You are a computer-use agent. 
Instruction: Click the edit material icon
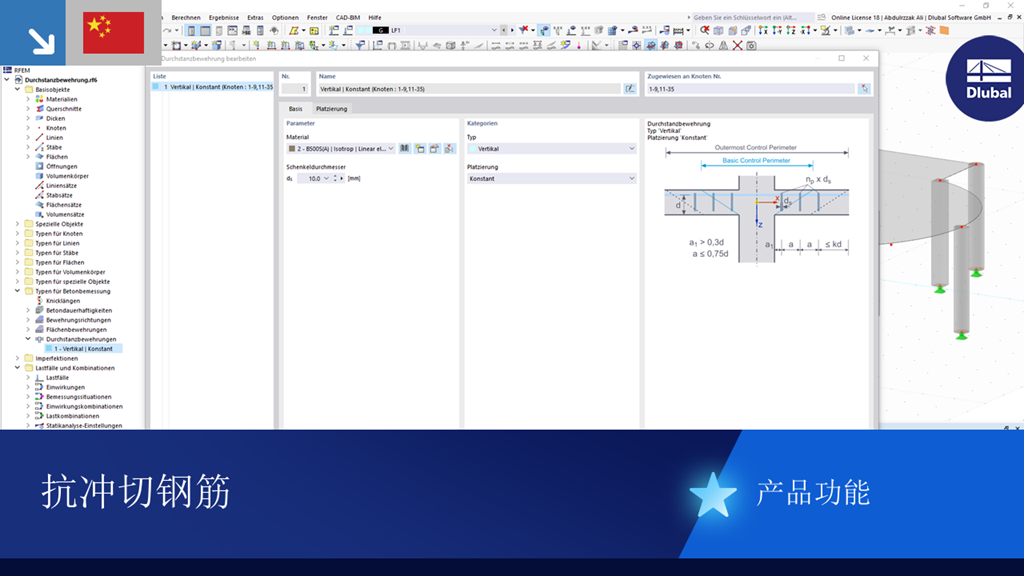[434, 149]
